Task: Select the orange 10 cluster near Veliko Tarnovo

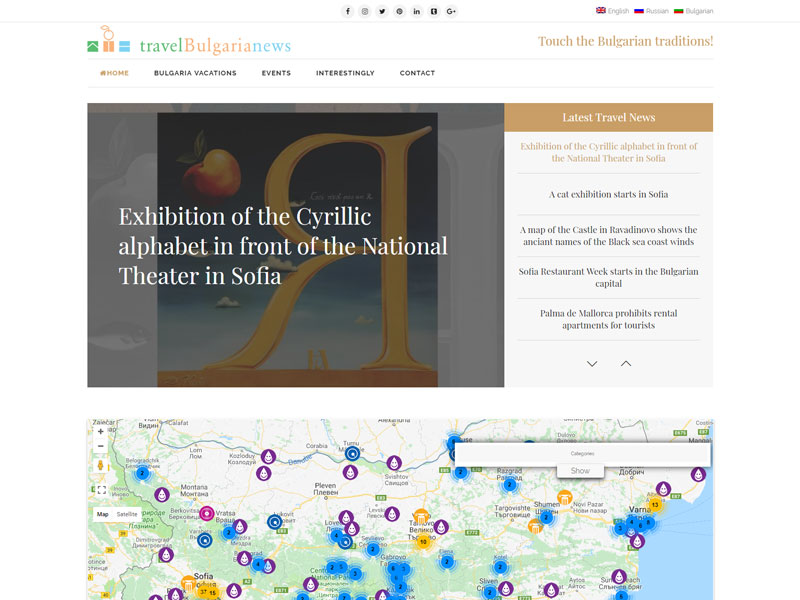Action: pyautogui.click(x=423, y=542)
